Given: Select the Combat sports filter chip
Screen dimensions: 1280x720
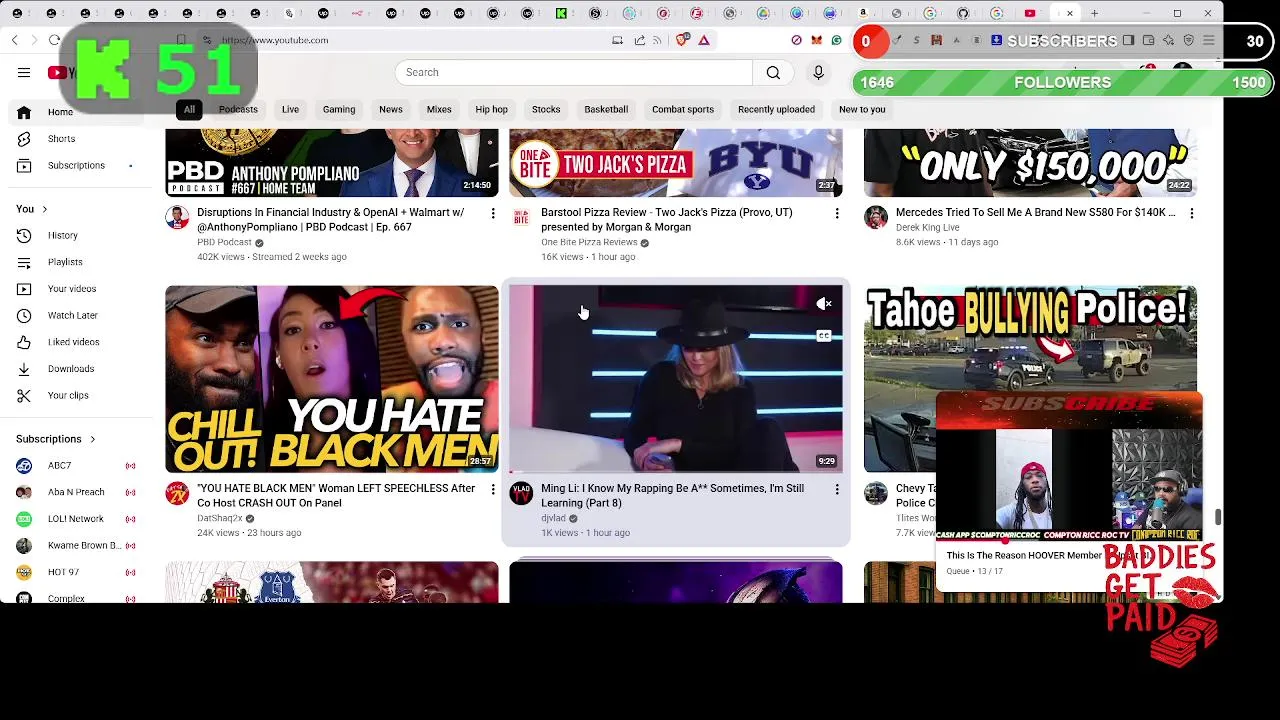Looking at the screenshot, I should pyautogui.click(x=683, y=110).
